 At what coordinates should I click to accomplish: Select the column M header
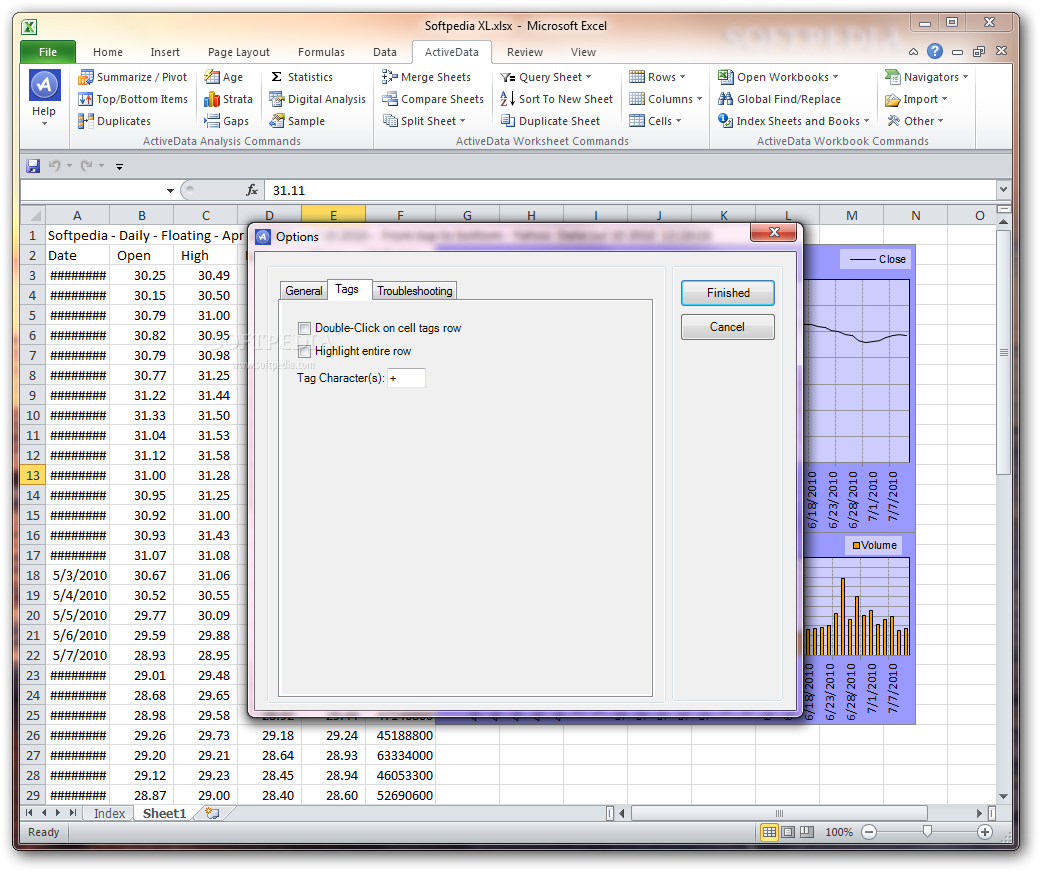(852, 215)
